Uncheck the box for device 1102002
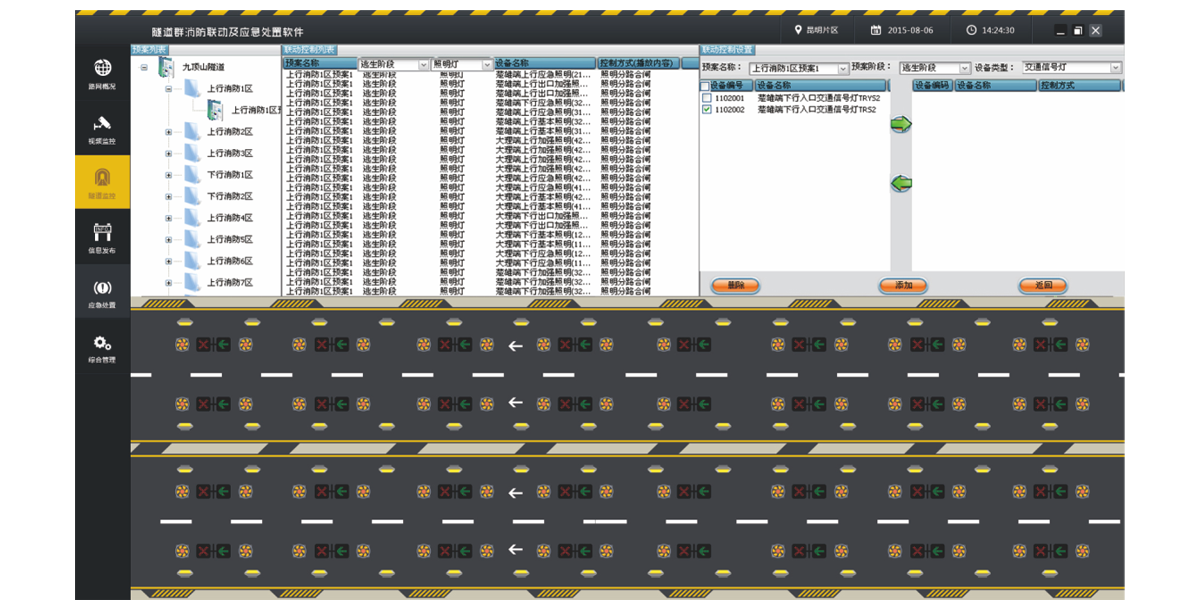 [707, 110]
